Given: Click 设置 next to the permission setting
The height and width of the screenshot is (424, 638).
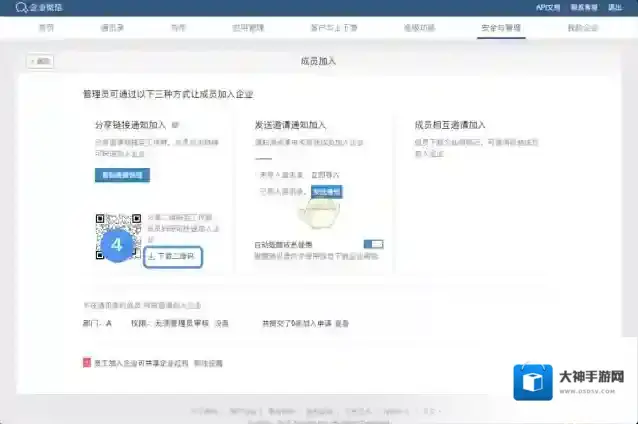Looking at the screenshot, I should tap(222, 323).
